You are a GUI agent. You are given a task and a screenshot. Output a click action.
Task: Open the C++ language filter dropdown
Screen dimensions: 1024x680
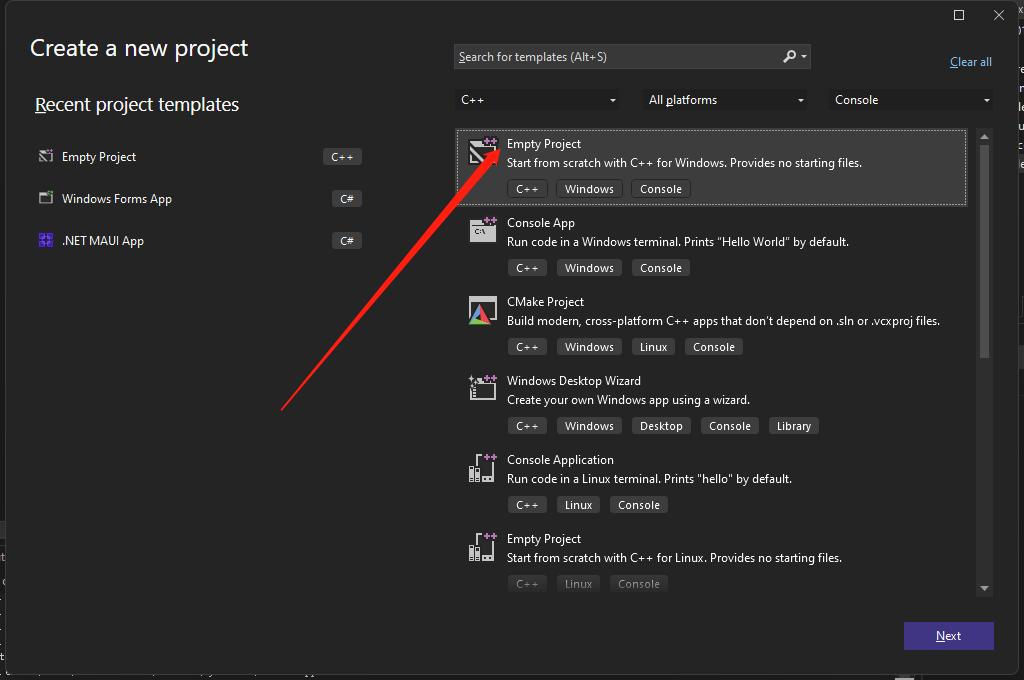pos(538,100)
